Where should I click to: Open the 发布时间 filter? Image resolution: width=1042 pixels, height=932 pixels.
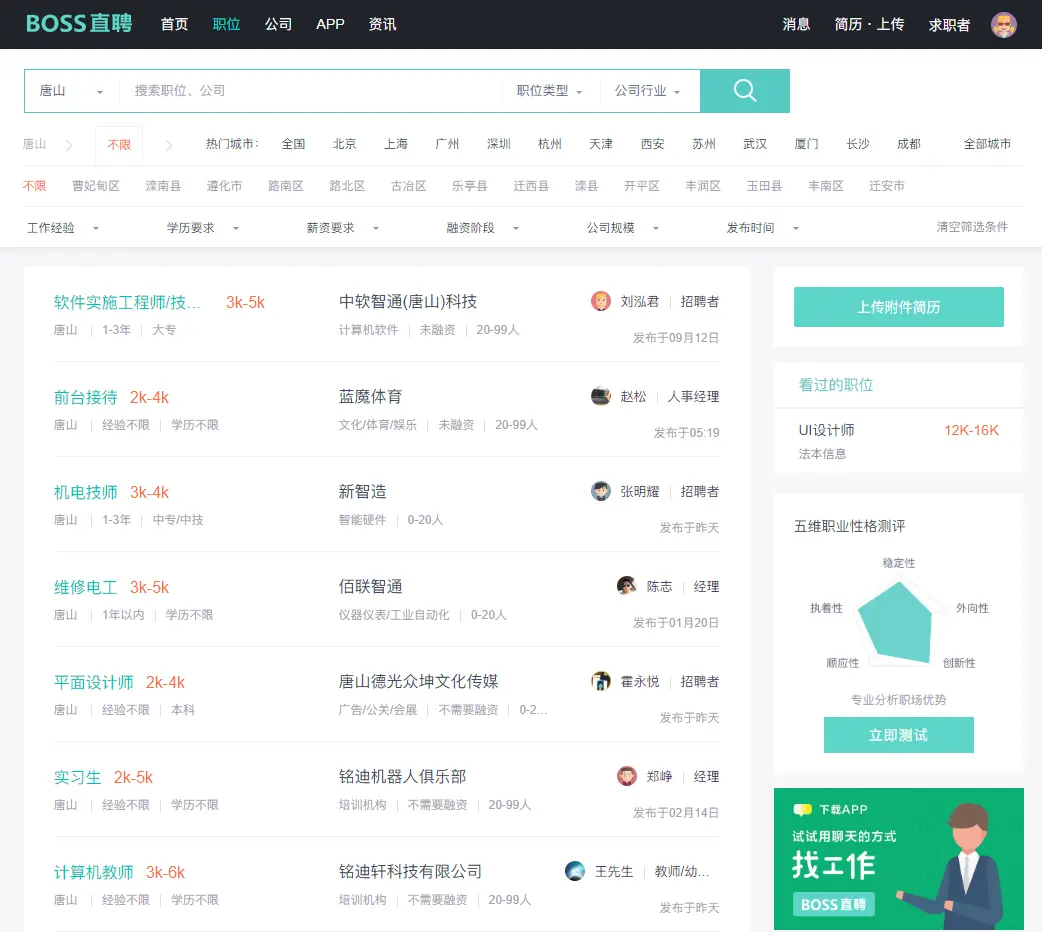(762, 228)
